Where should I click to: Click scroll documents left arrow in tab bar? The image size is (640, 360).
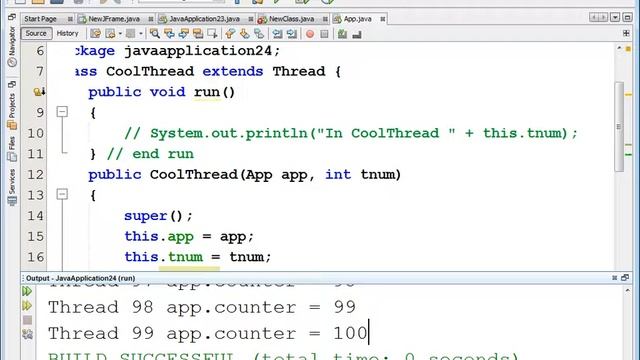point(594,17)
